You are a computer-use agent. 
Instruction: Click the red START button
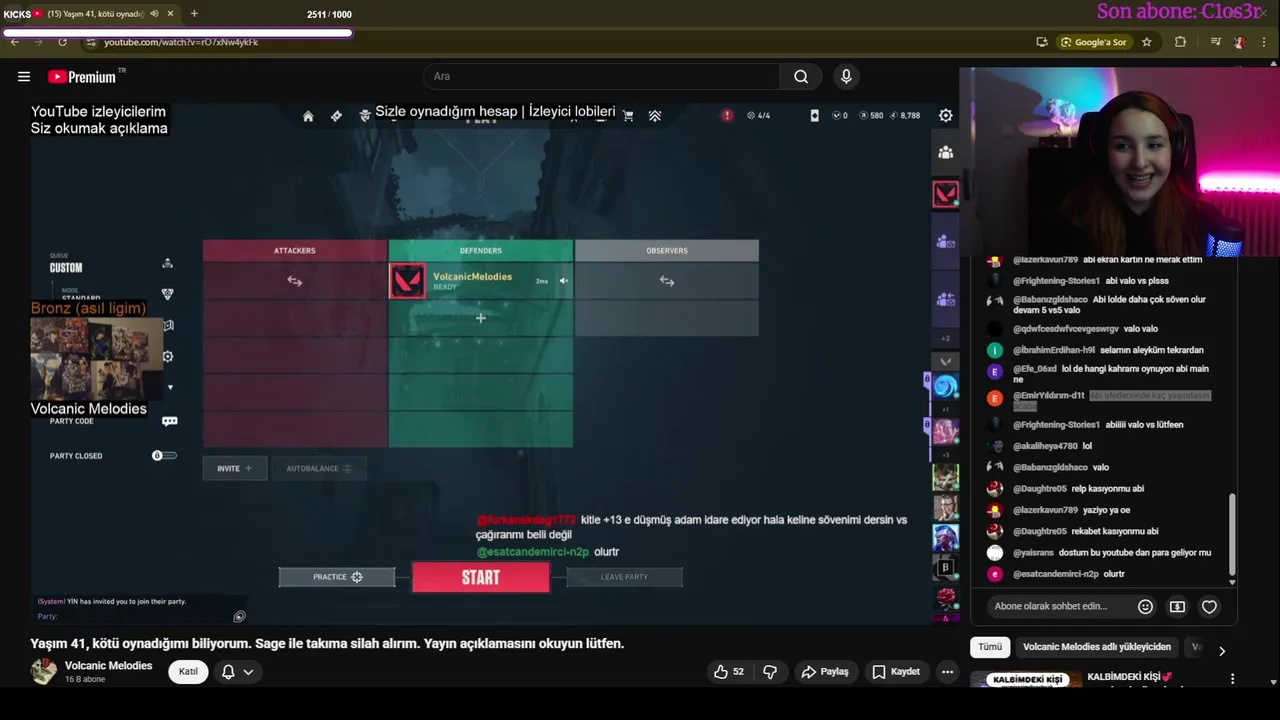[x=480, y=577]
